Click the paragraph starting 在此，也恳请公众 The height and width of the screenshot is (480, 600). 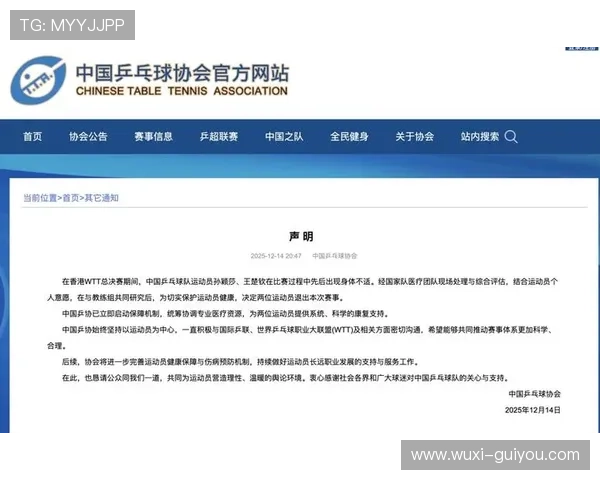point(286,378)
